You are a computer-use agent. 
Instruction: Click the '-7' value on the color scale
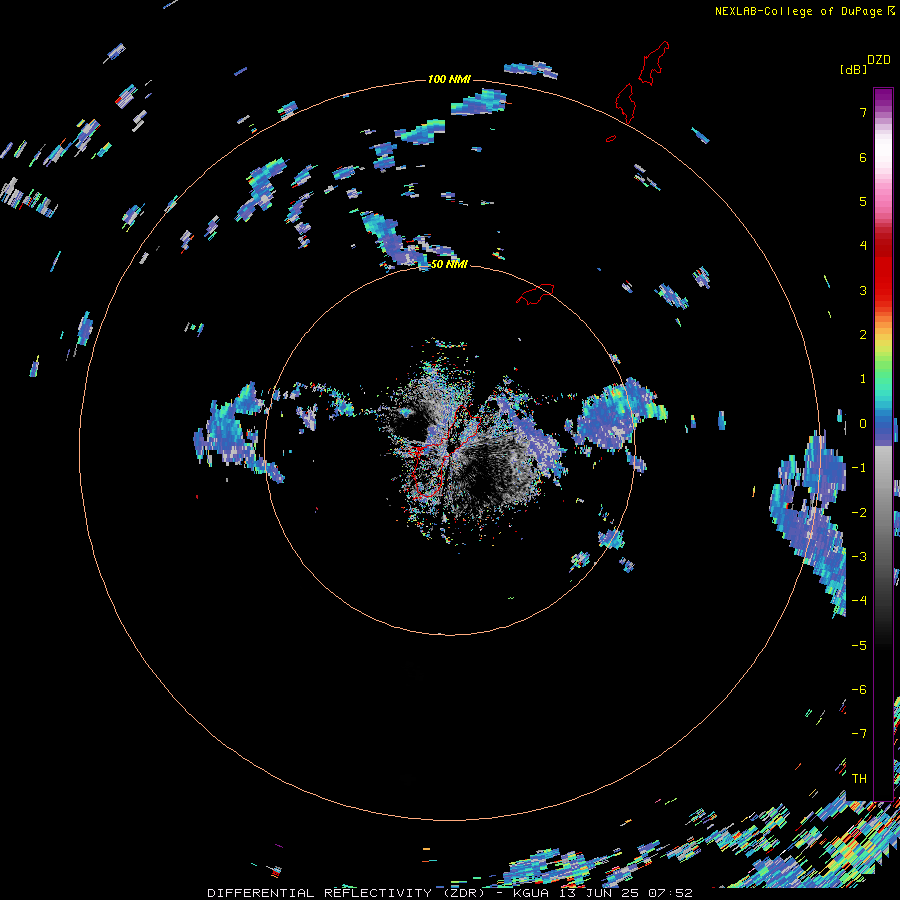click(x=859, y=734)
